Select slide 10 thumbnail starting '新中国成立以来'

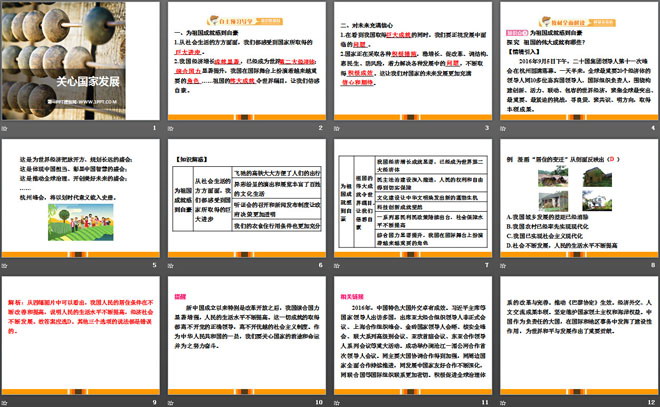[x=247, y=335]
